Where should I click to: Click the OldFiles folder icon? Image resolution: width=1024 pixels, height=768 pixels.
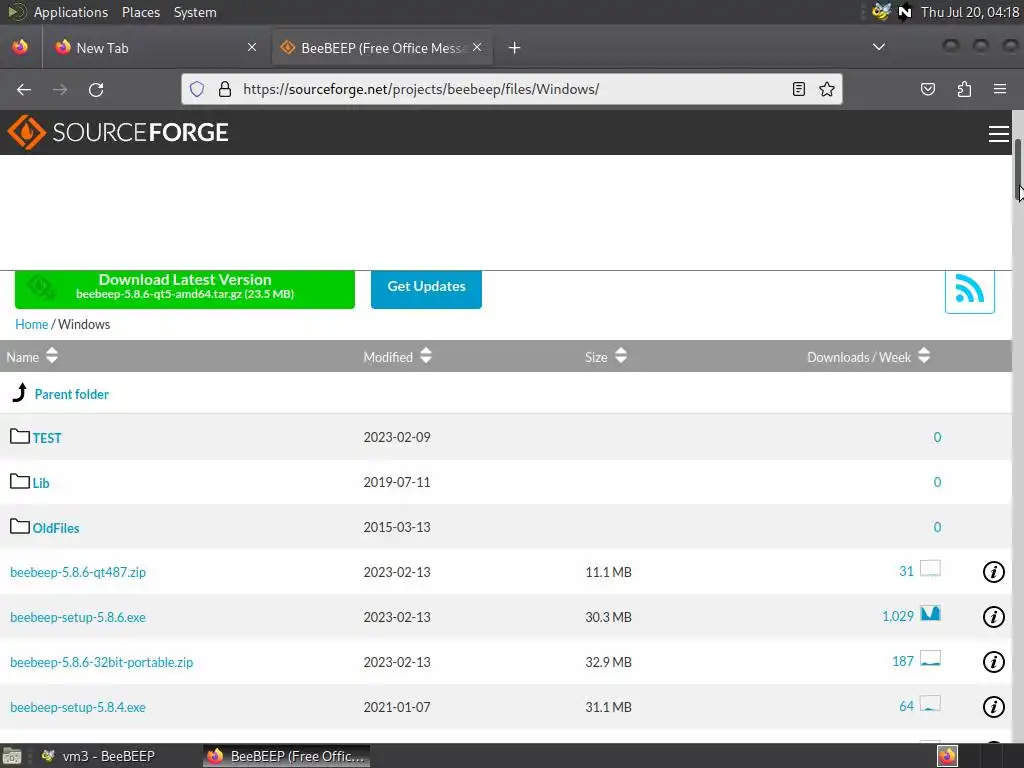tap(20, 526)
